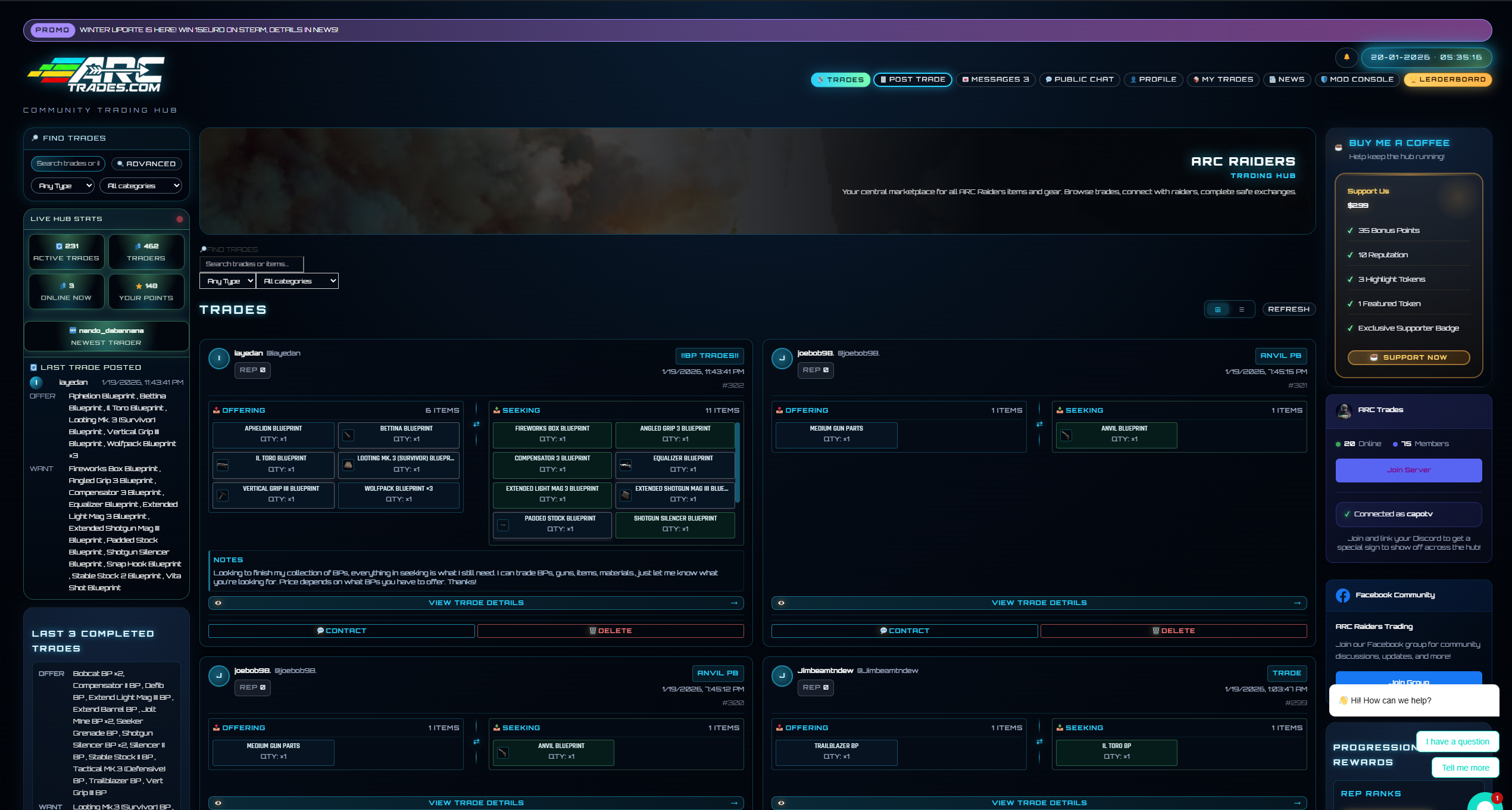Switch to grid view layout
This screenshot has height=810, width=1512.
1218,309
